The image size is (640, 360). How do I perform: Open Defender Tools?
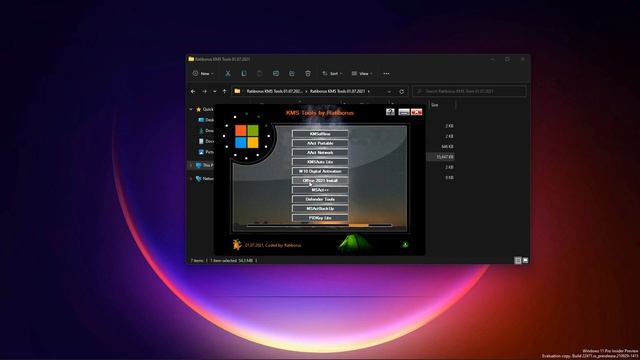point(320,199)
